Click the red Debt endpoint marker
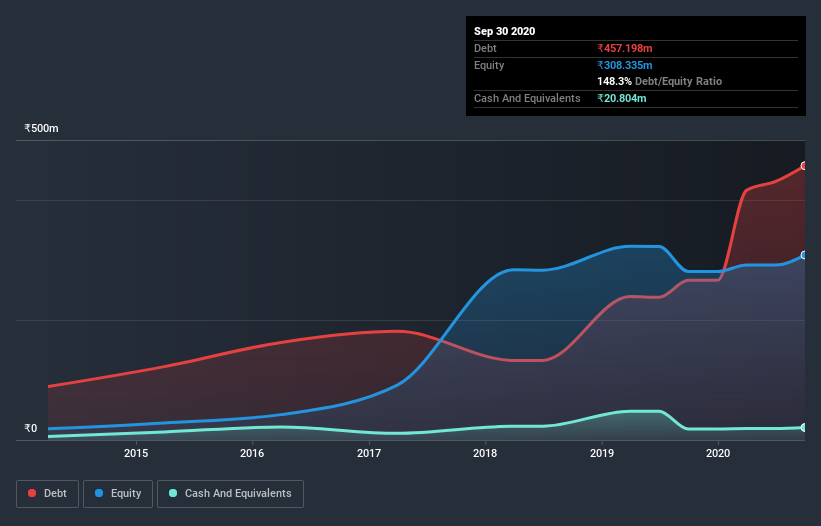This screenshot has width=821, height=526. (804, 166)
